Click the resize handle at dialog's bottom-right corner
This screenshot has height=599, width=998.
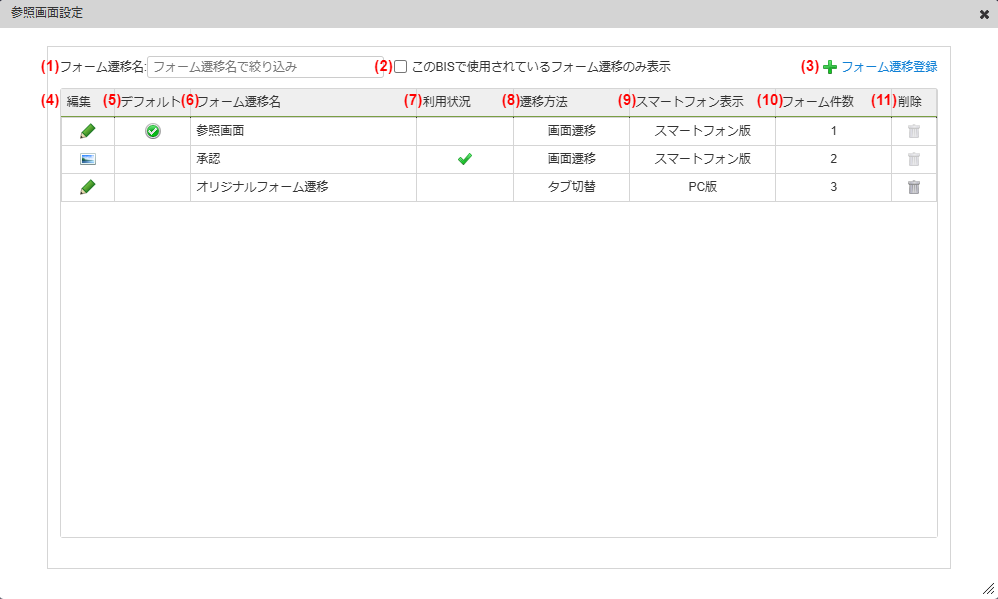[987, 590]
